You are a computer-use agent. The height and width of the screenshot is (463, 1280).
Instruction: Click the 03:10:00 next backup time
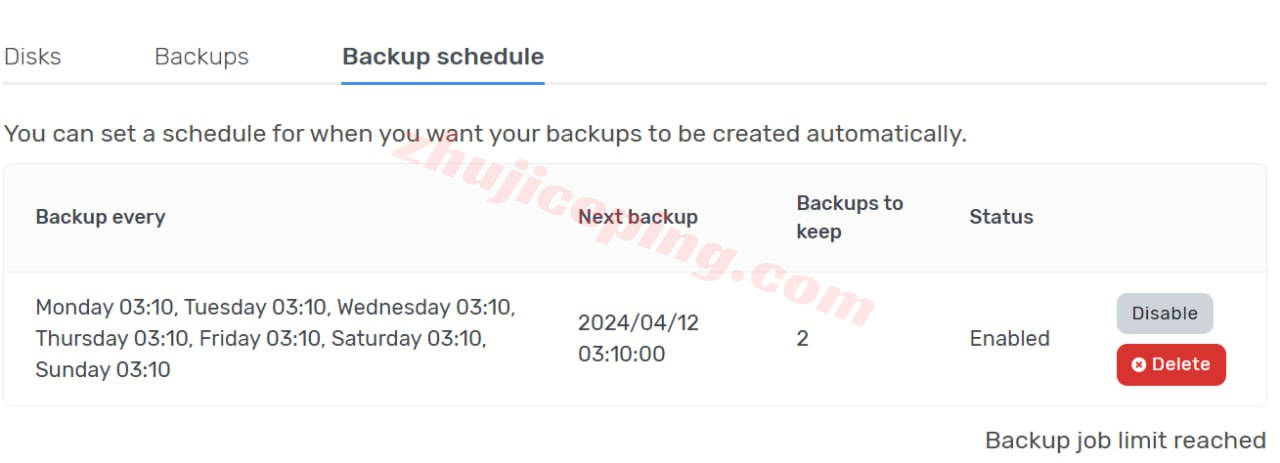point(621,354)
